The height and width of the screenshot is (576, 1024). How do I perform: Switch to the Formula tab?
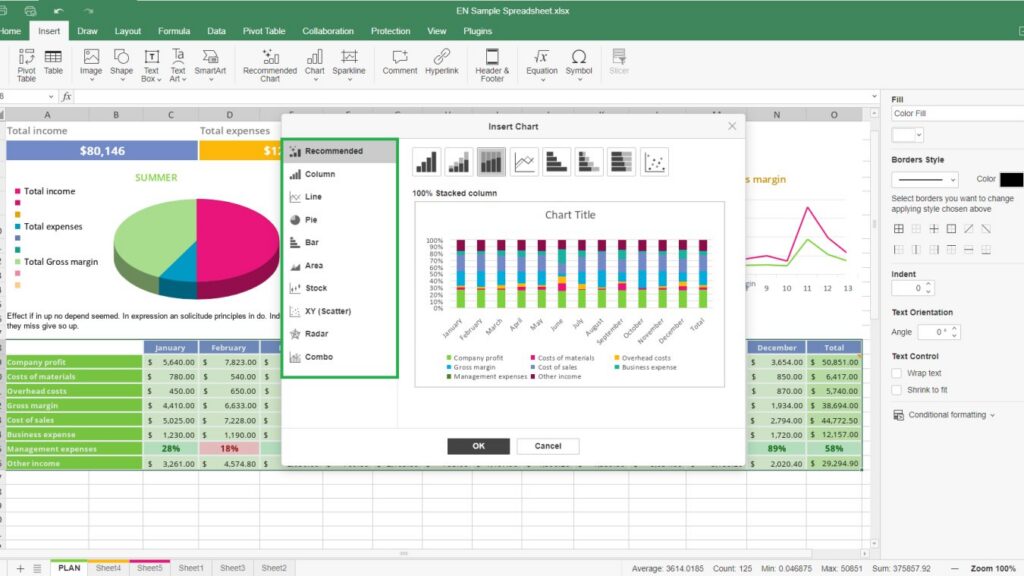click(174, 31)
